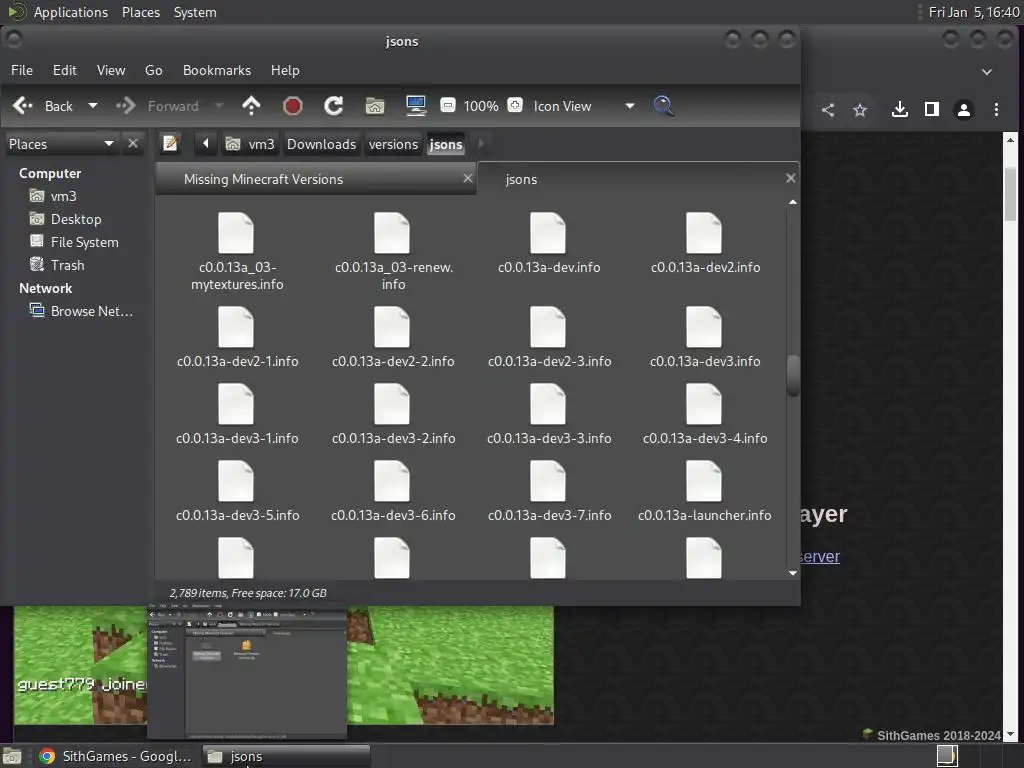1024x768 pixels.
Task: Open the Edit menu
Action: point(65,70)
